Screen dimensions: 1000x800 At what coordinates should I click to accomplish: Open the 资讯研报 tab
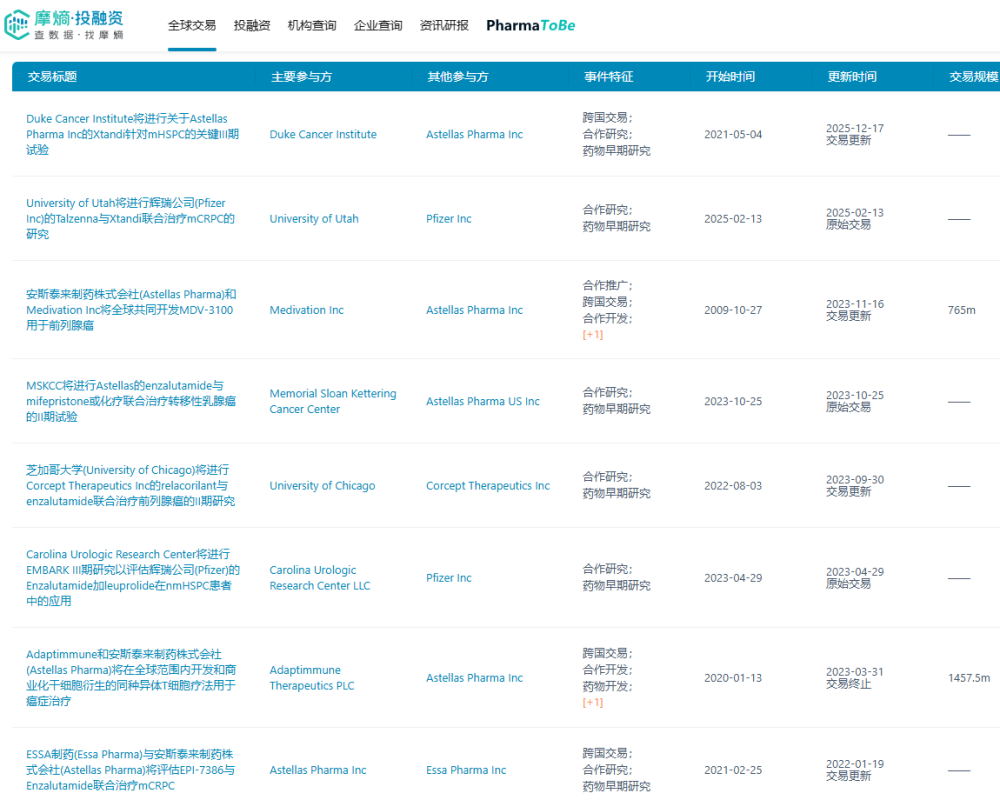click(444, 26)
